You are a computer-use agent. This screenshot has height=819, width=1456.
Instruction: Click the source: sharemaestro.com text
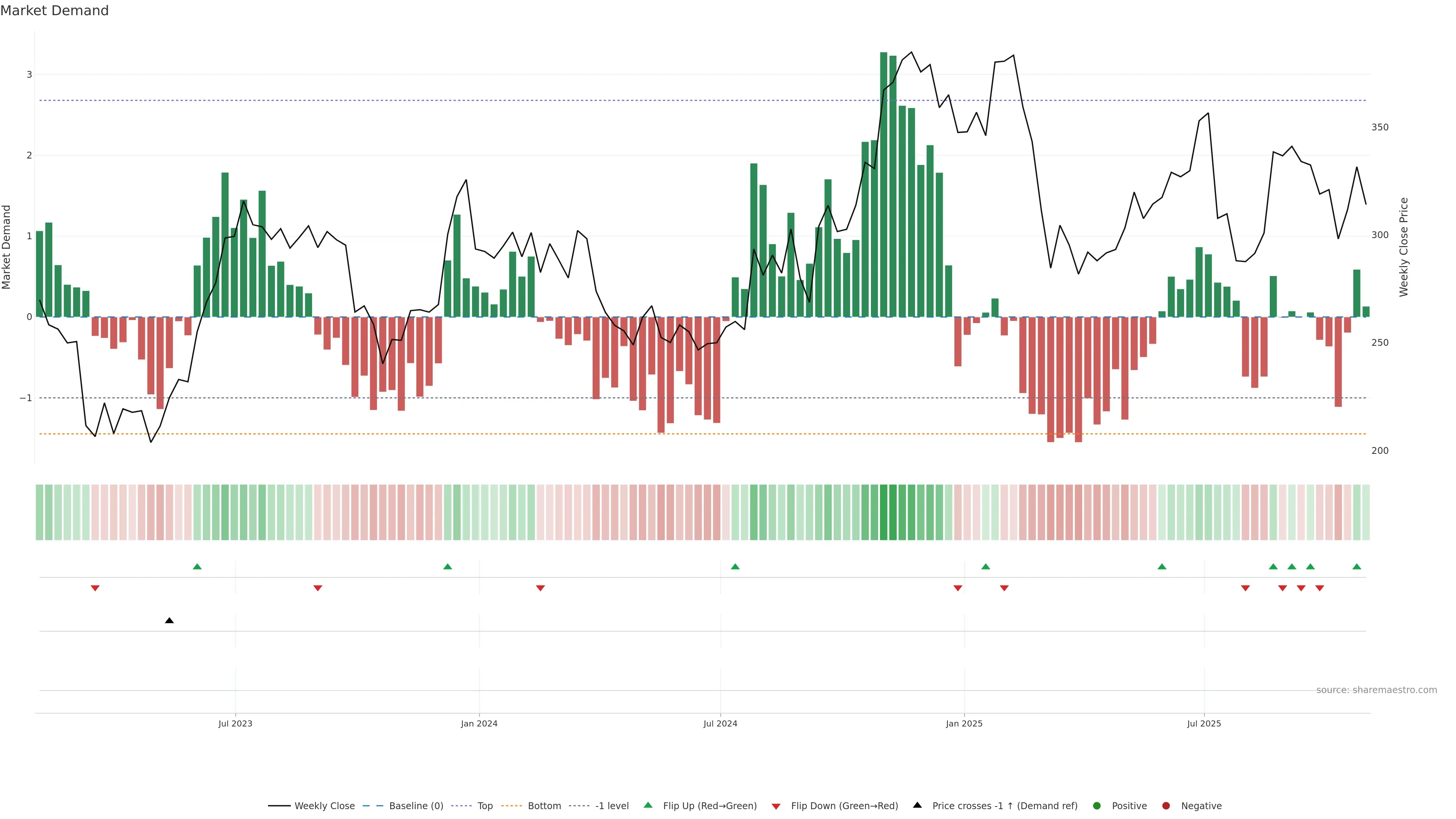tap(1376, 690)
